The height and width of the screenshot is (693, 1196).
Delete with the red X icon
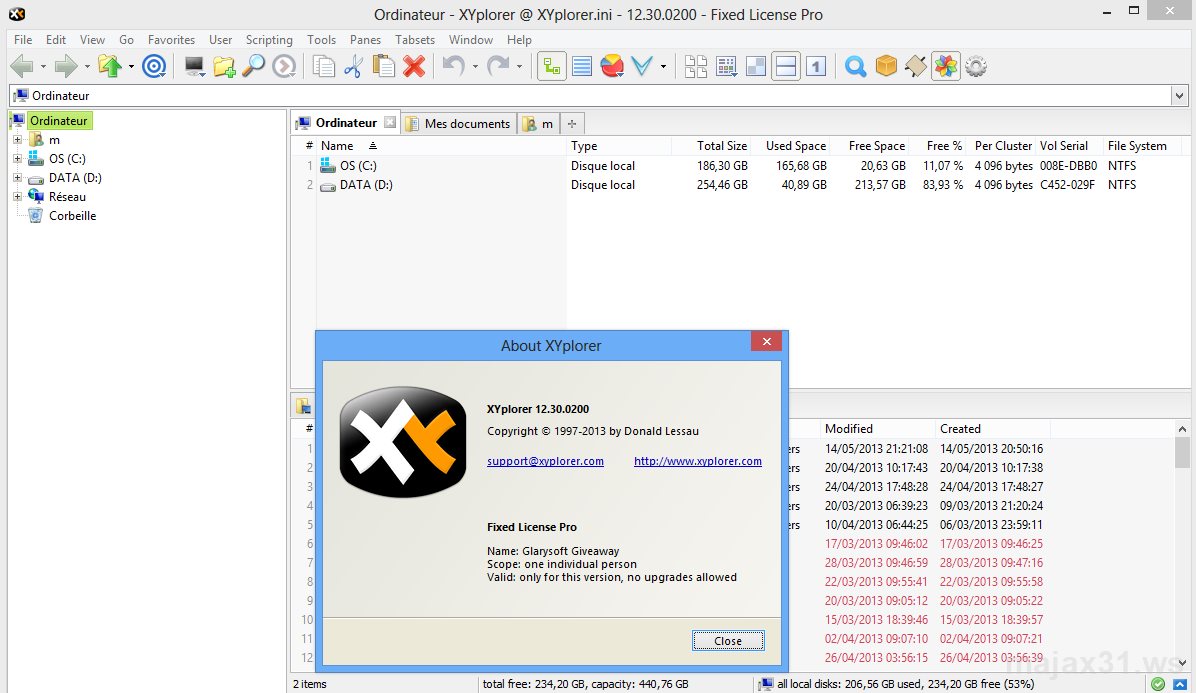[x=414, y=67]
